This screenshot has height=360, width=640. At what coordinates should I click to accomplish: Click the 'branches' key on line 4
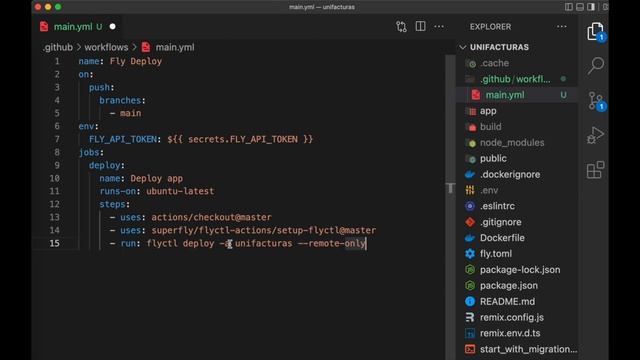[120, 100]
